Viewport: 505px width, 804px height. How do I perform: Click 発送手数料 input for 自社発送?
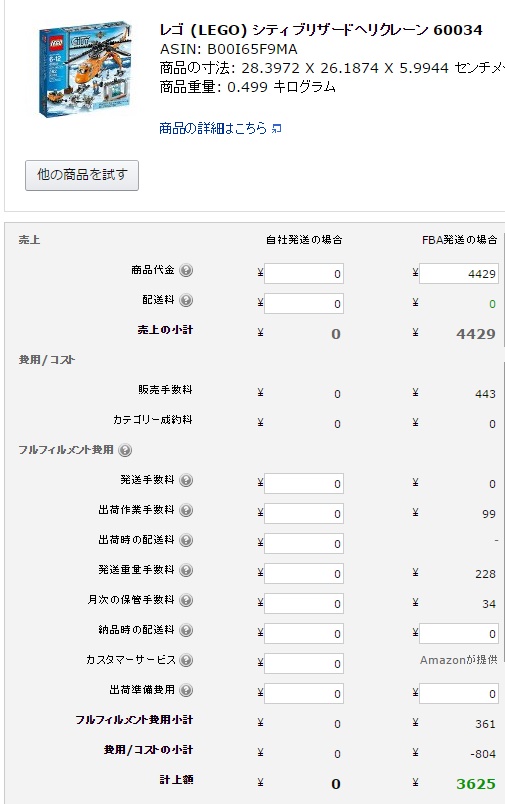(304, 484)
